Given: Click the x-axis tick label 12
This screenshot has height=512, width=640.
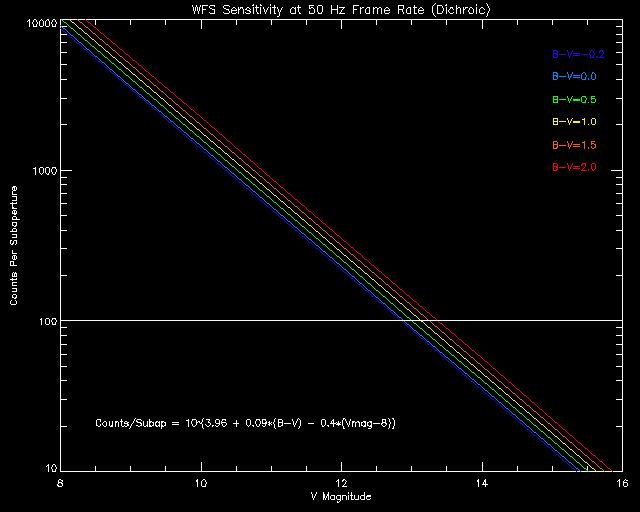Looking at the screenshot, I should (341, 483).
